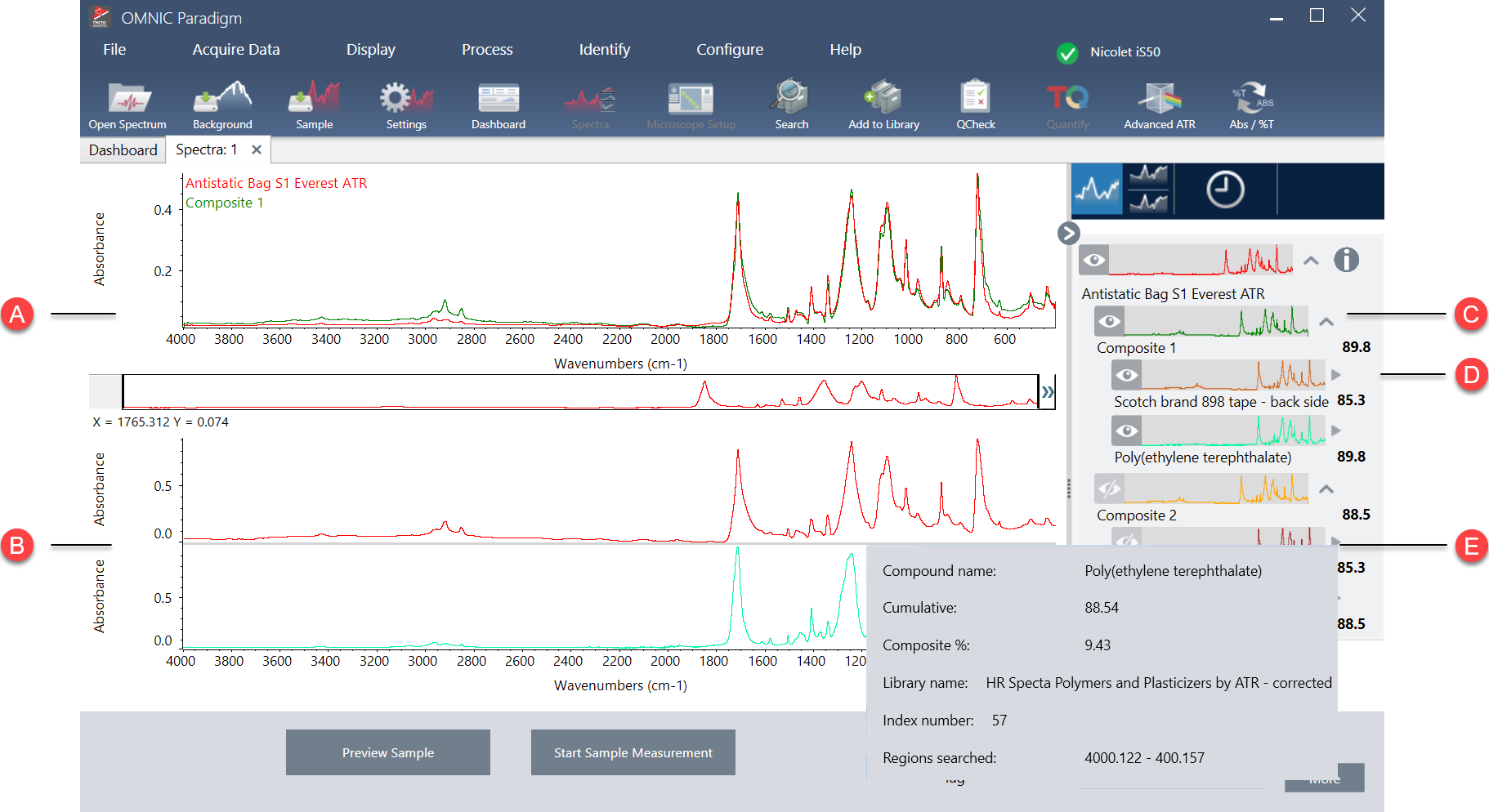Screen dimensions: 1489x812
Task: Open the Help menu
Action: point(846,50)
